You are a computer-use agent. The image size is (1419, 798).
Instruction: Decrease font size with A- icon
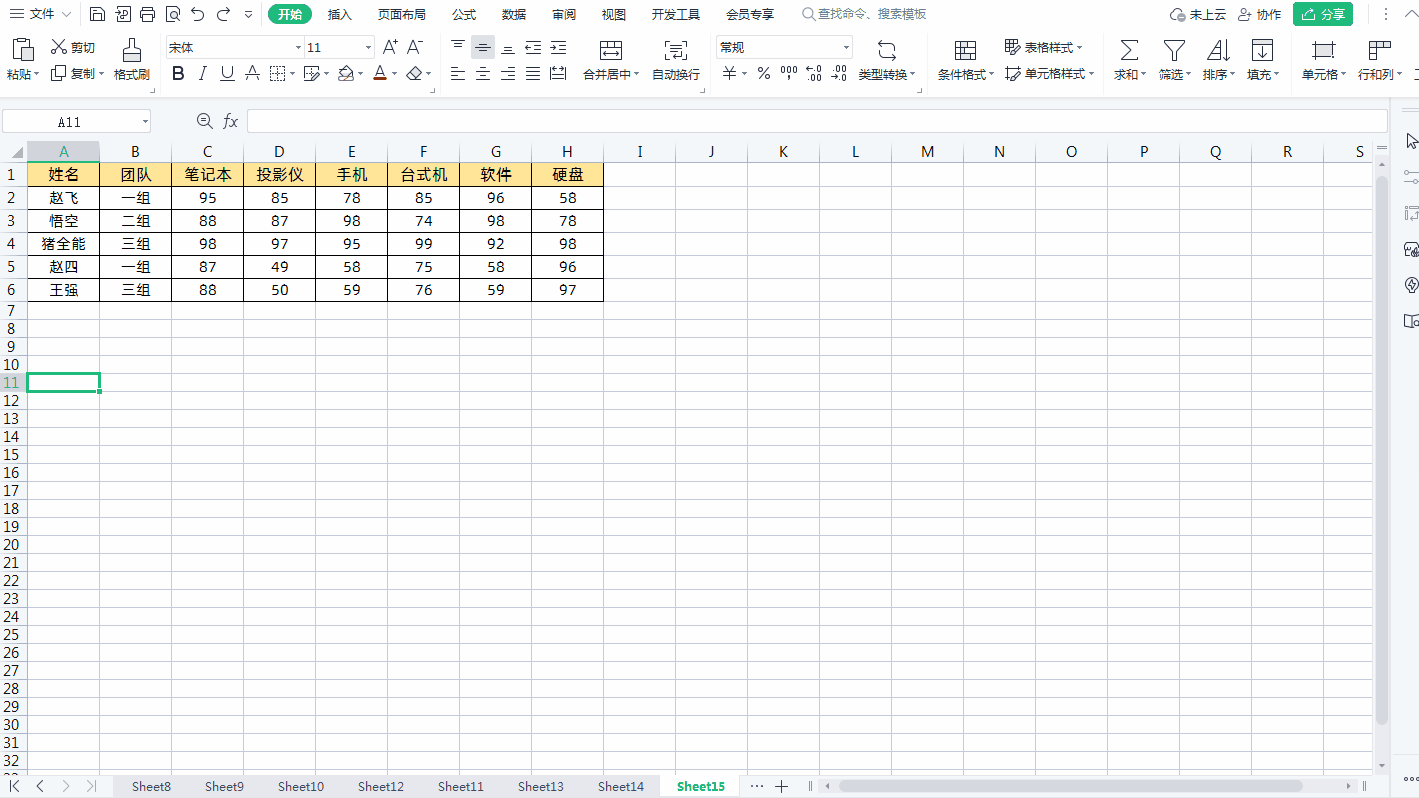[x=415, y=47]
